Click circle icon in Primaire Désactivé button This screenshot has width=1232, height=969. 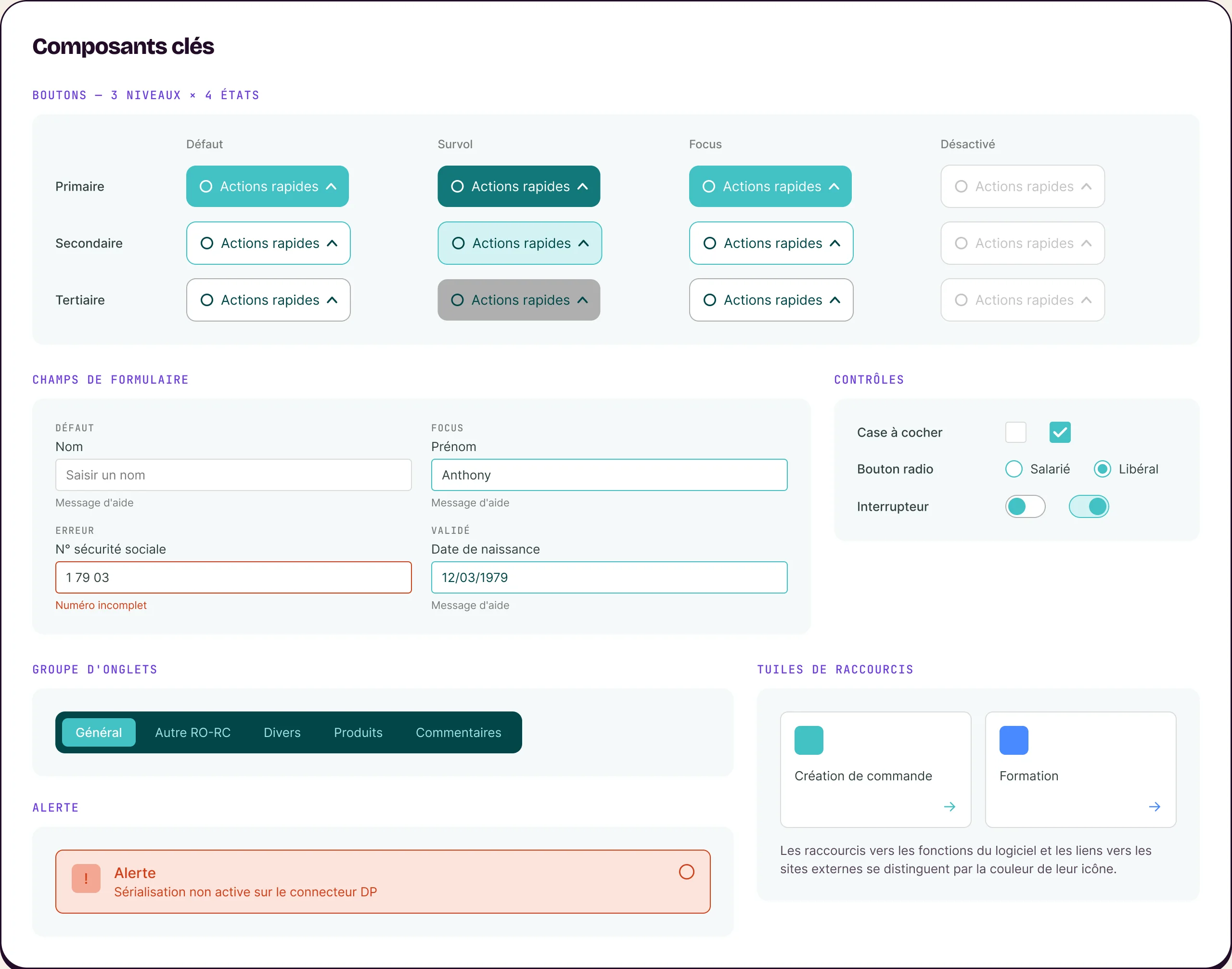click(961, 187)
